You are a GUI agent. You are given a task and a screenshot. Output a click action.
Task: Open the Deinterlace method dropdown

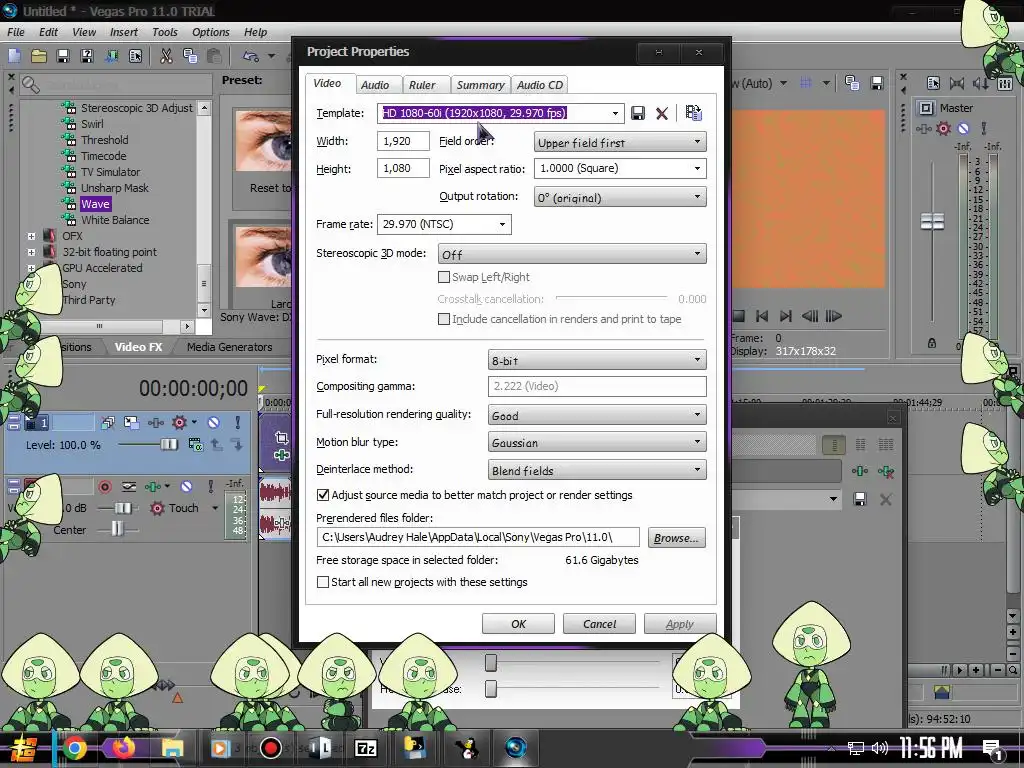(x=597, y=470)
